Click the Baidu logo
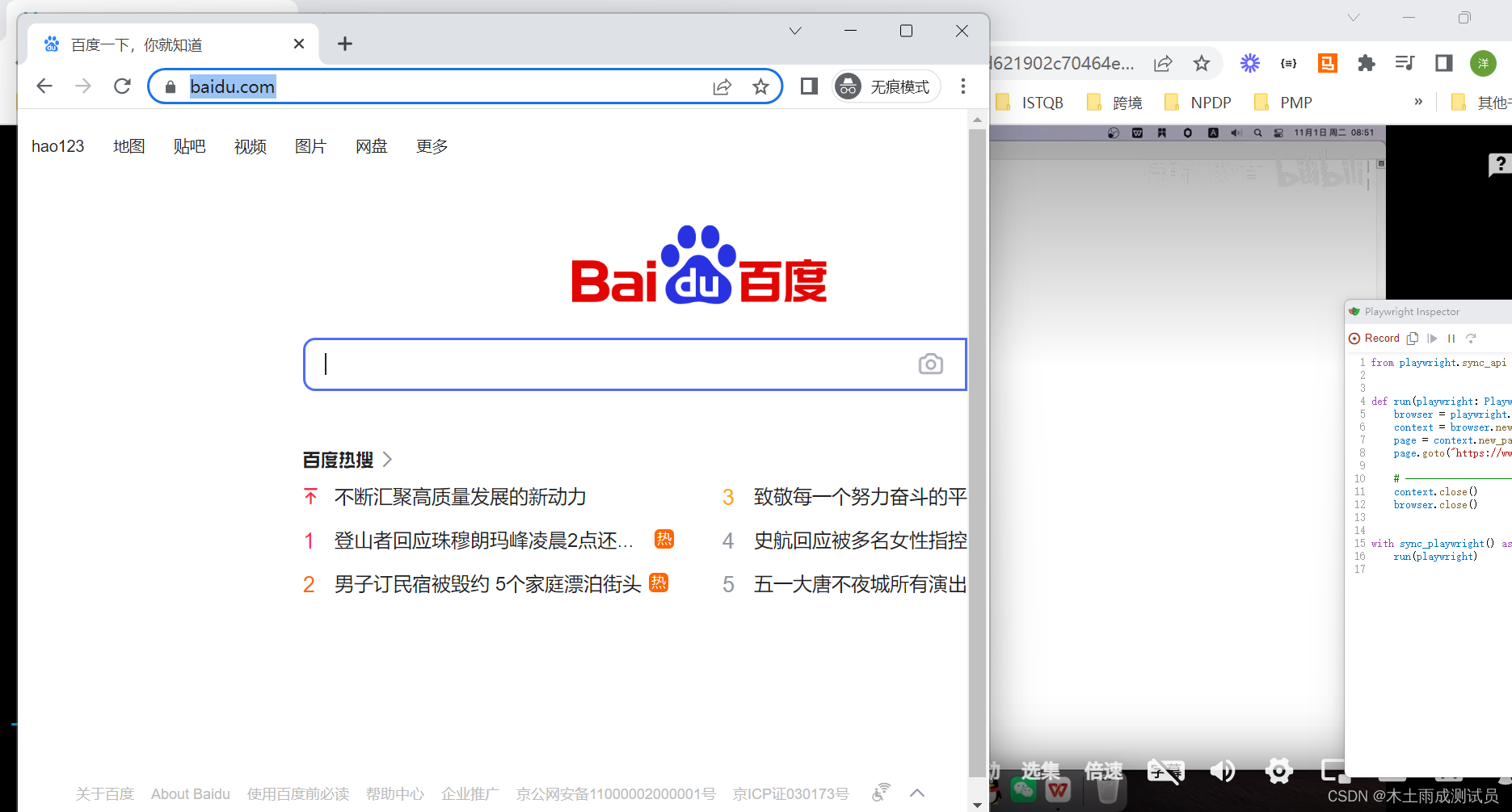The height and width of the screenshot is (812, 1512). 699,265
